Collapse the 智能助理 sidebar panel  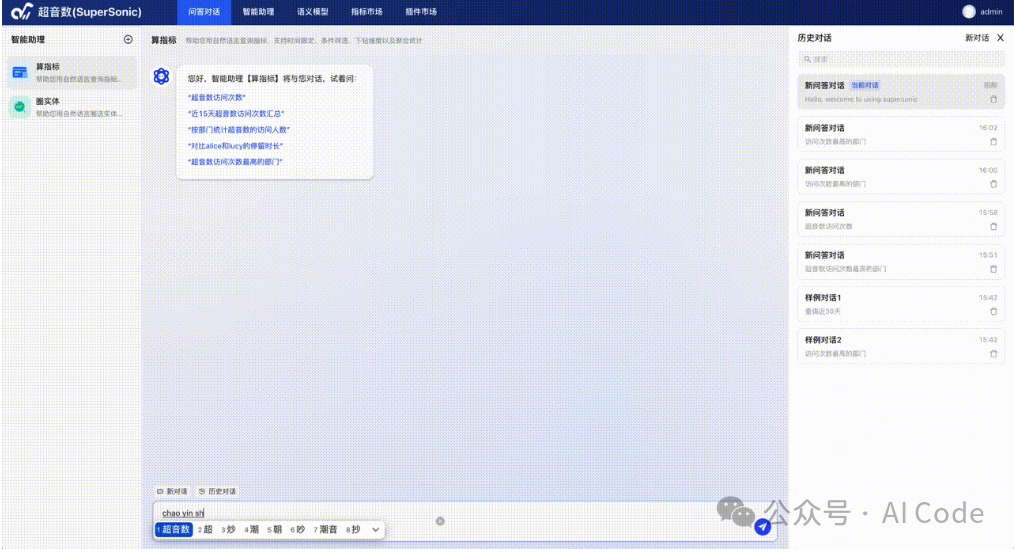click(x=128, y=40)
